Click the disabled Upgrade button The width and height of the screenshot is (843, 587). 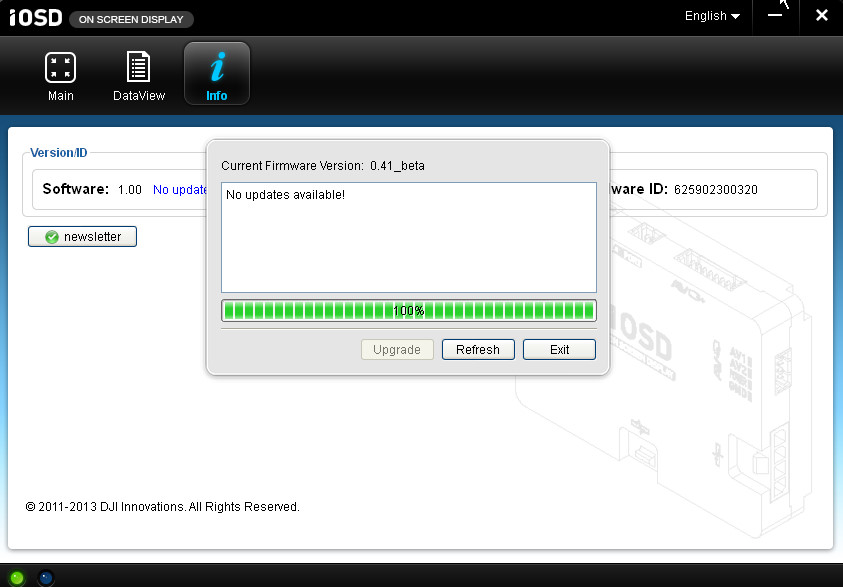[397, 349]
